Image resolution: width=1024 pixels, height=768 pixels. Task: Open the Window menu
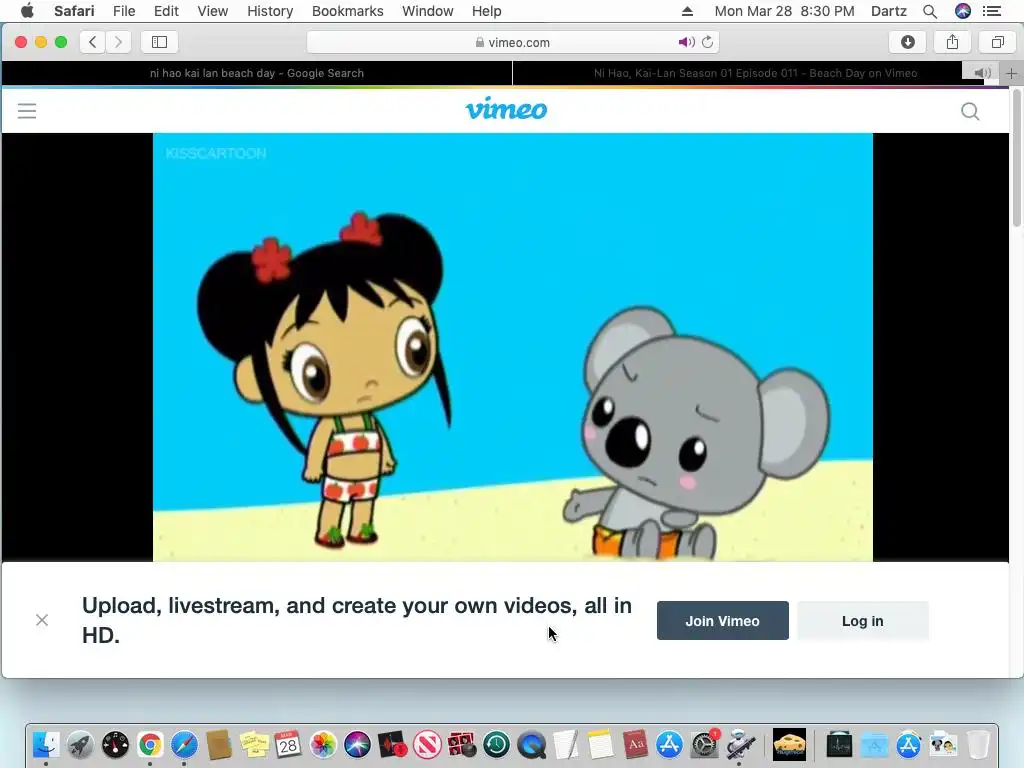point(427,11)
